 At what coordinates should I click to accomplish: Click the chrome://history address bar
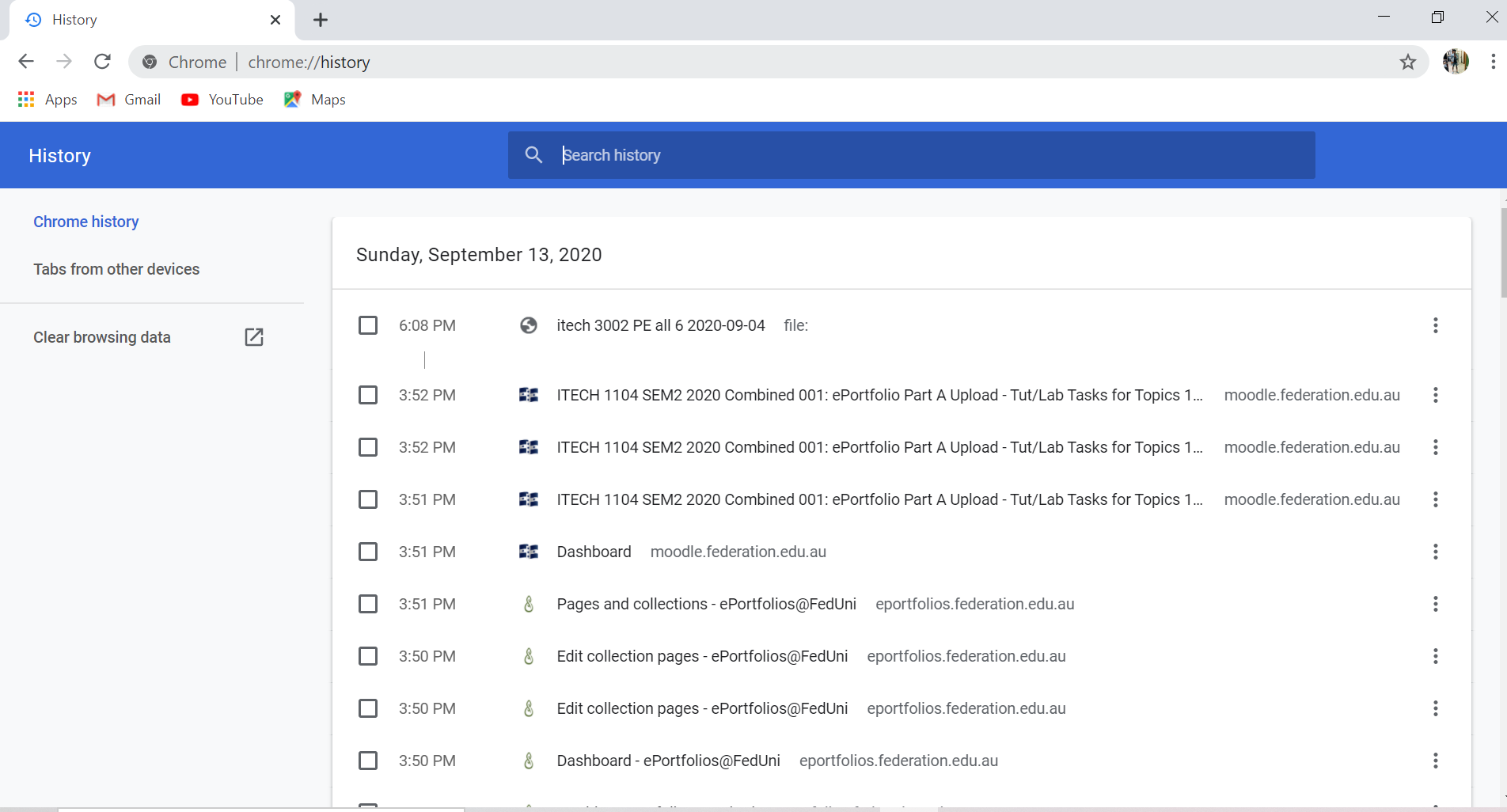pos(779,62)
